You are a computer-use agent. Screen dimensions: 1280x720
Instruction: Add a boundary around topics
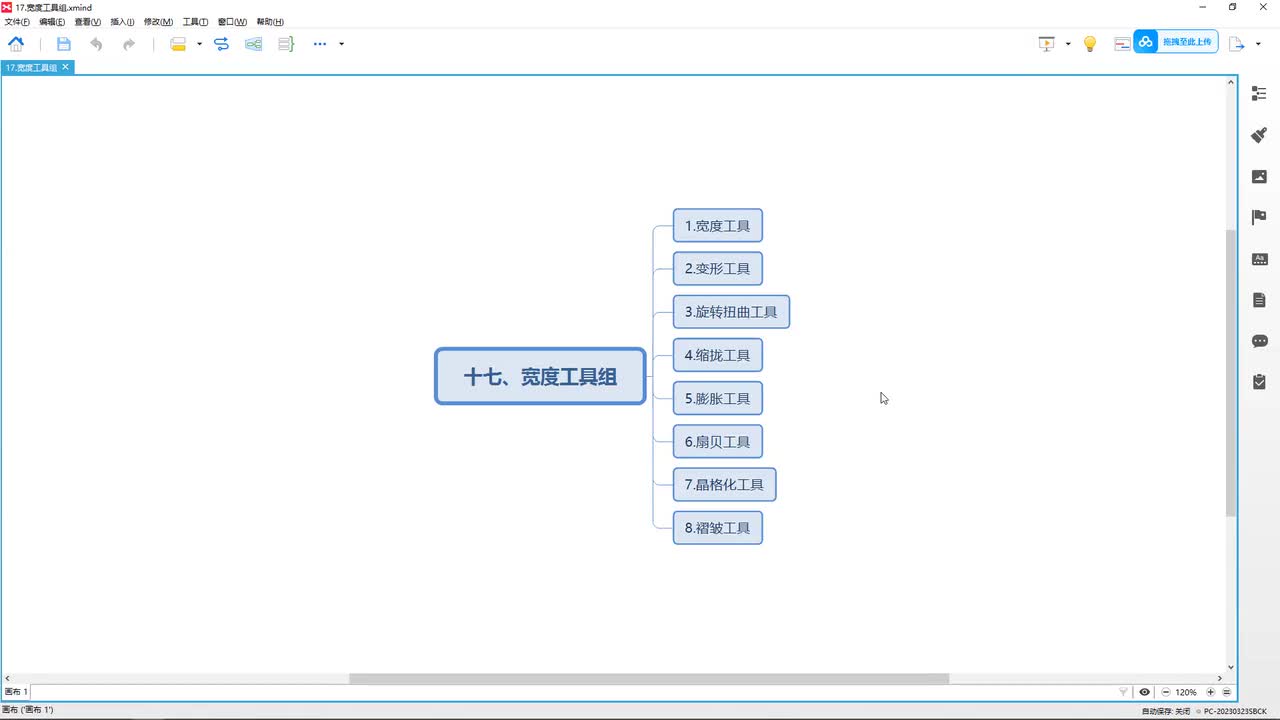254,44
